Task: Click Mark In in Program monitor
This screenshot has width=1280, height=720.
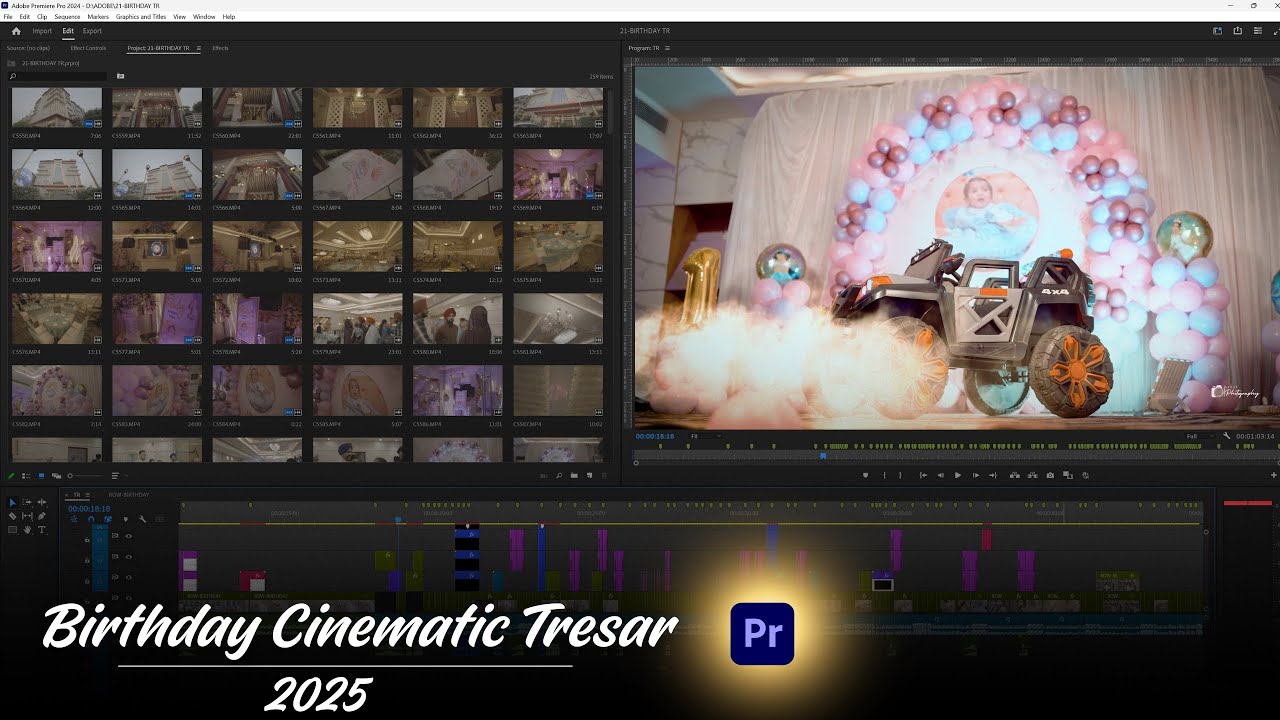Action: point(884,475)
